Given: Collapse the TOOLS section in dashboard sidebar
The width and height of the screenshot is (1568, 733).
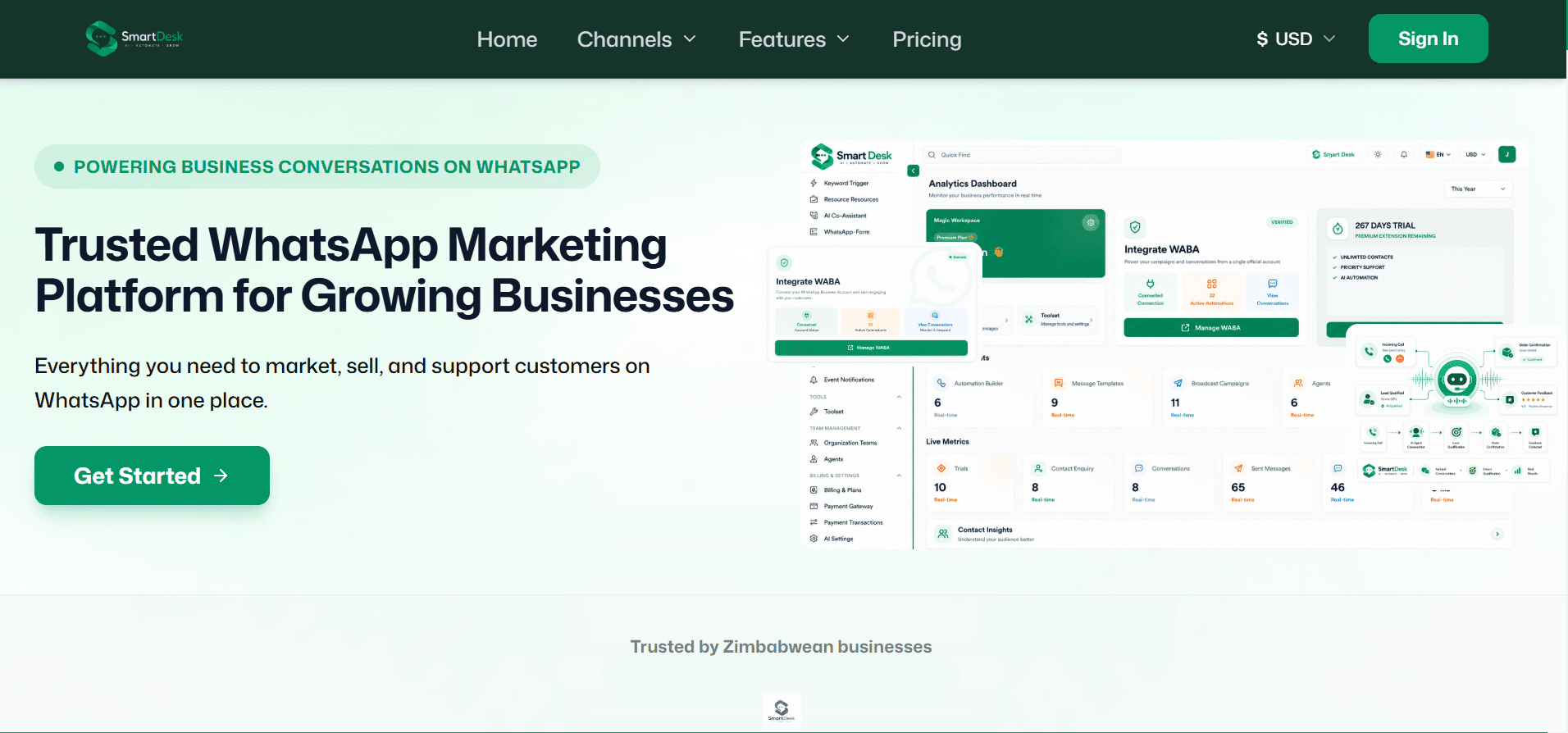Looking at the screenshot, I should [899, 397].
